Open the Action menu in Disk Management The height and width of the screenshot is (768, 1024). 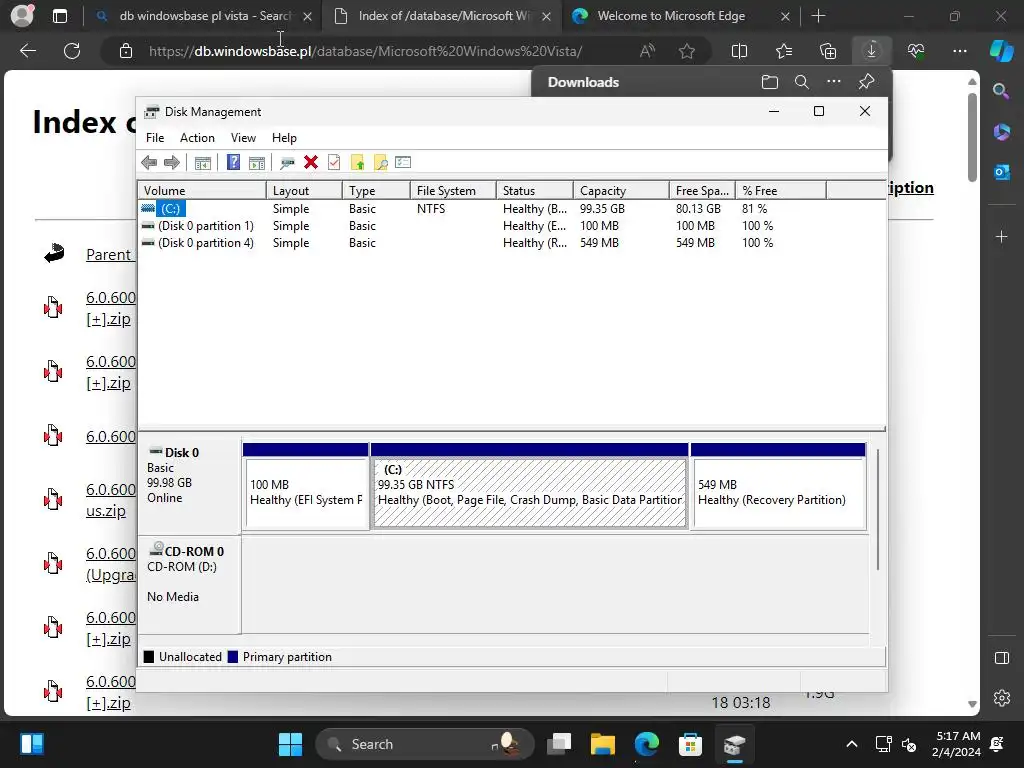[197, 138]
